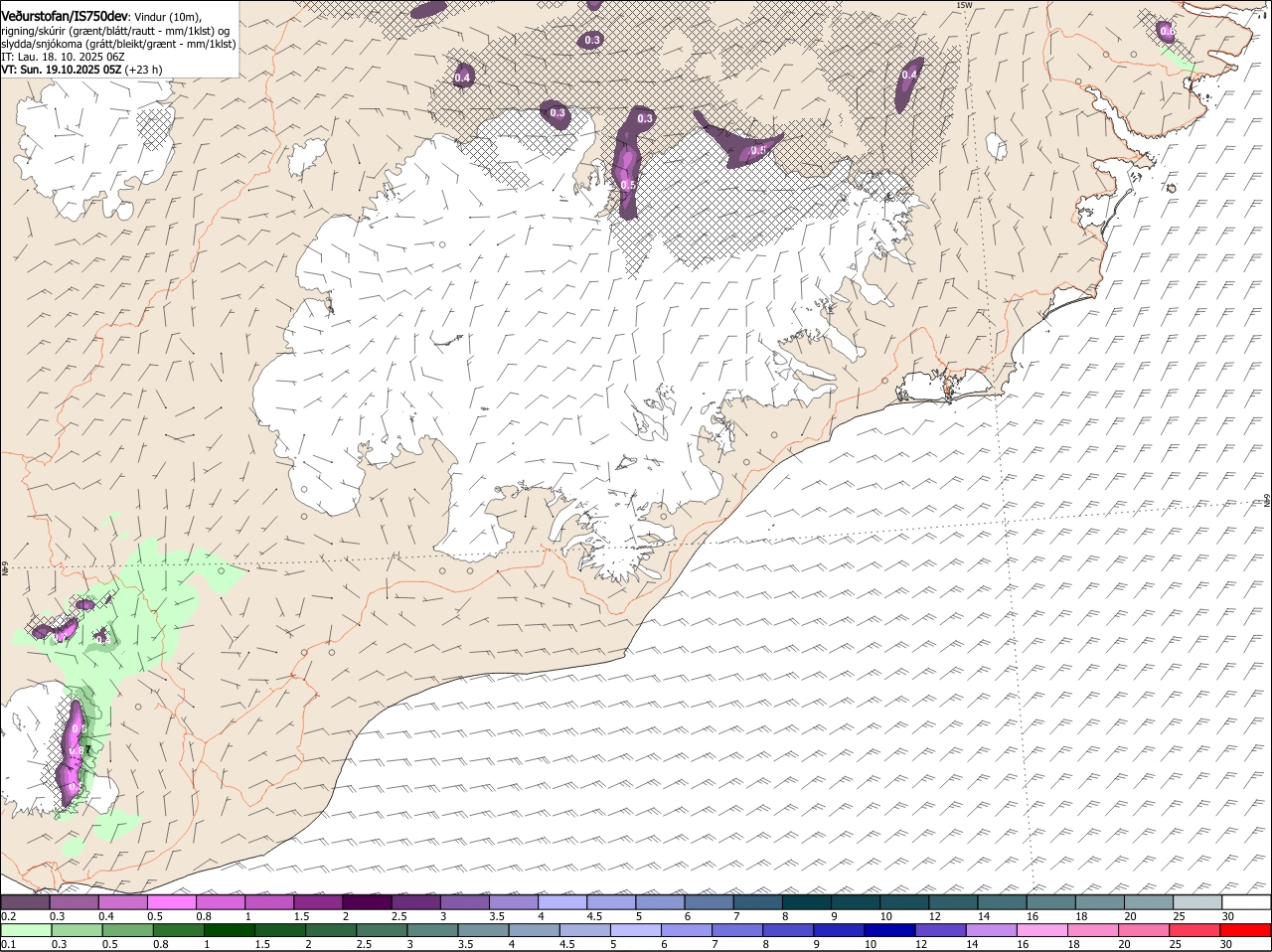Select the bright pink 0.5 snow legend swatch
The width and height of the screenshot is (1272, 952).
coord(171,902)
